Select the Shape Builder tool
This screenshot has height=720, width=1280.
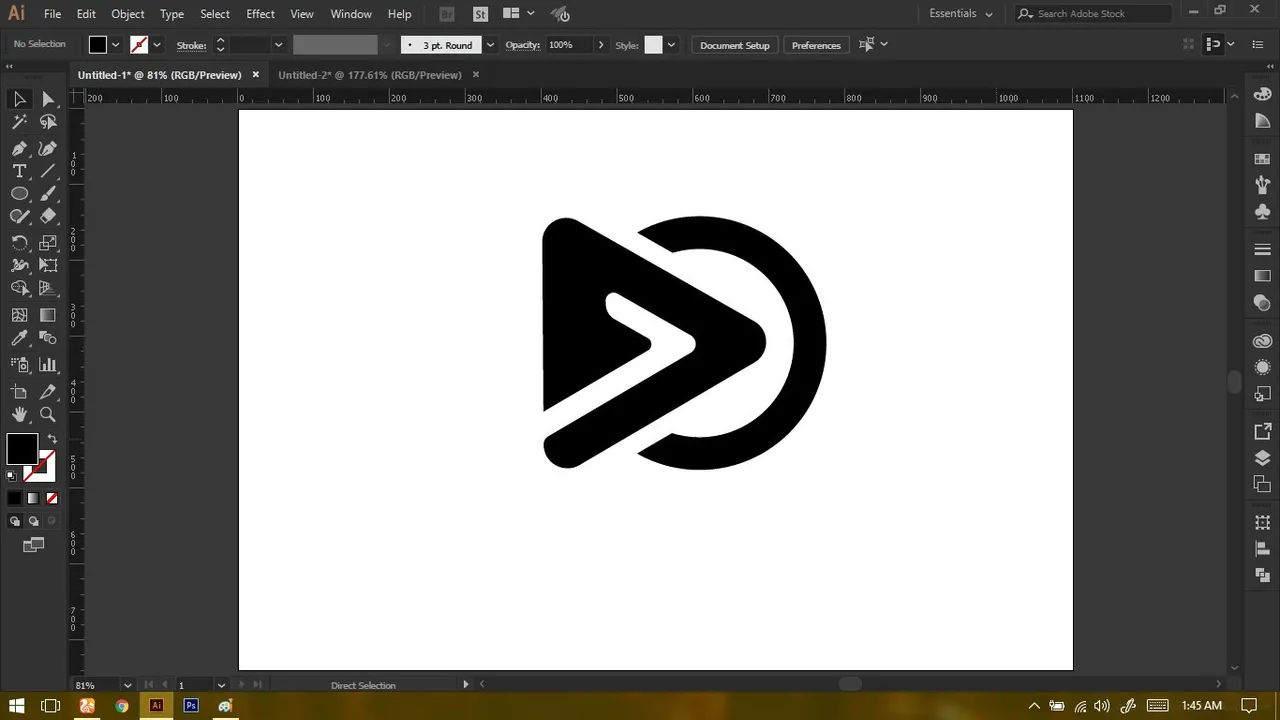pos(19,288)
